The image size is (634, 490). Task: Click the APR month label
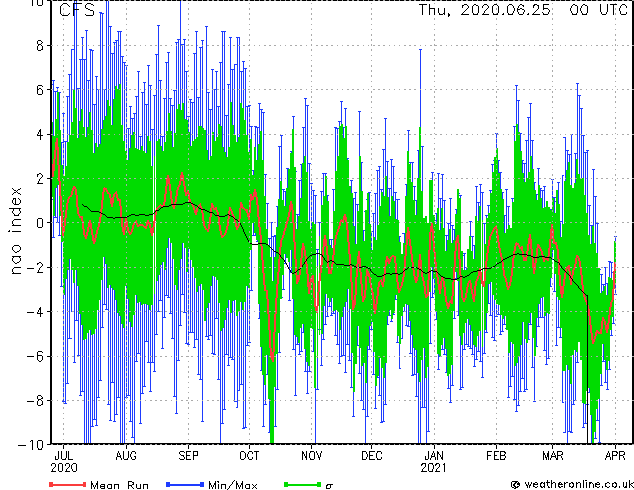tap(615, 456)
